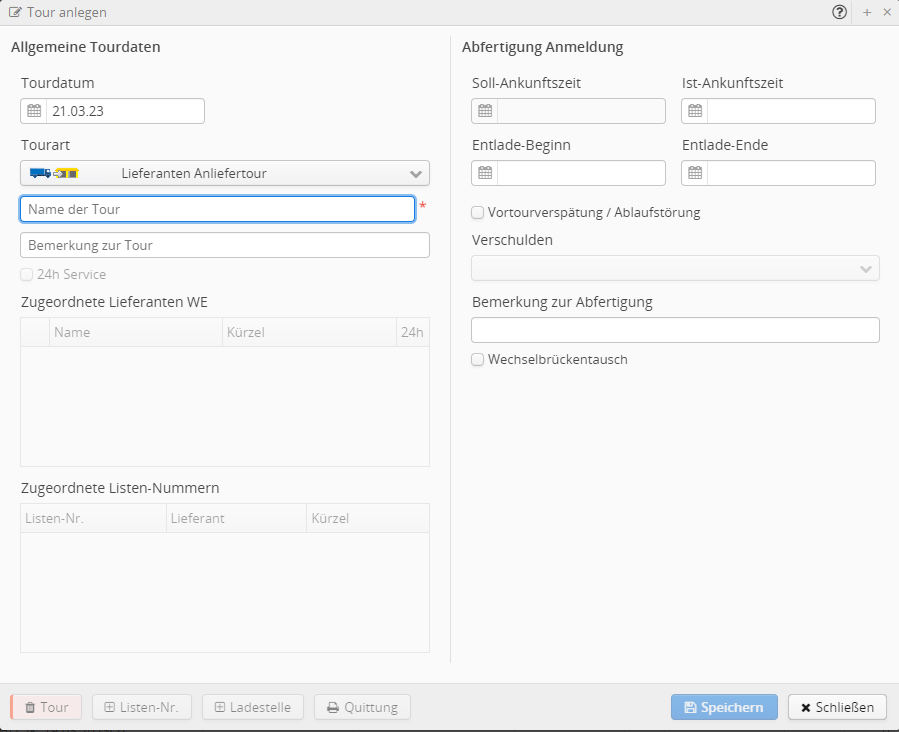
Task: Open the Entlade-Beginn calendar icon
Action: point(485,173)
